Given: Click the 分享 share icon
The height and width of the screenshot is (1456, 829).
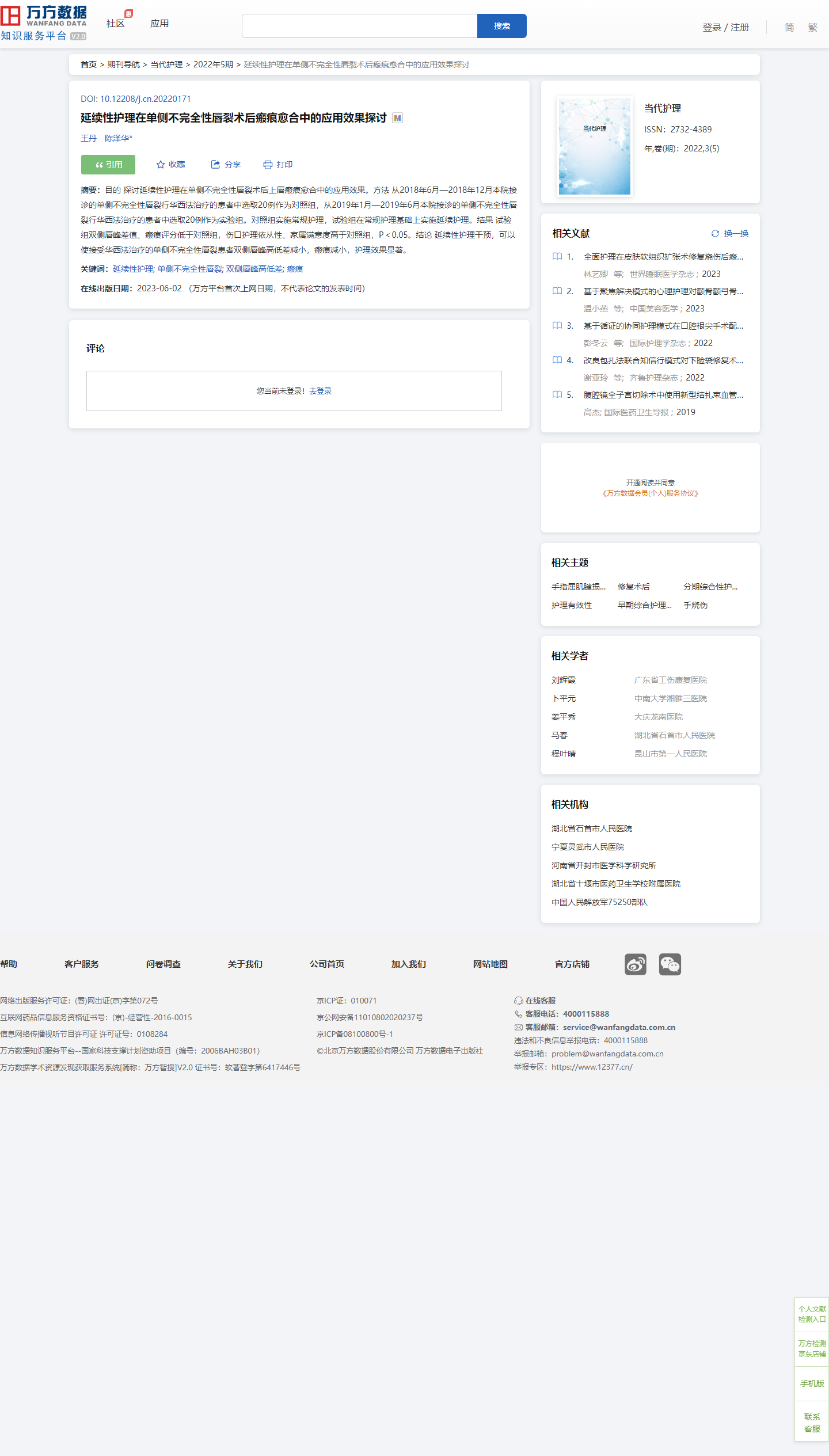Looking at the screenshot, I should [215, 165].
